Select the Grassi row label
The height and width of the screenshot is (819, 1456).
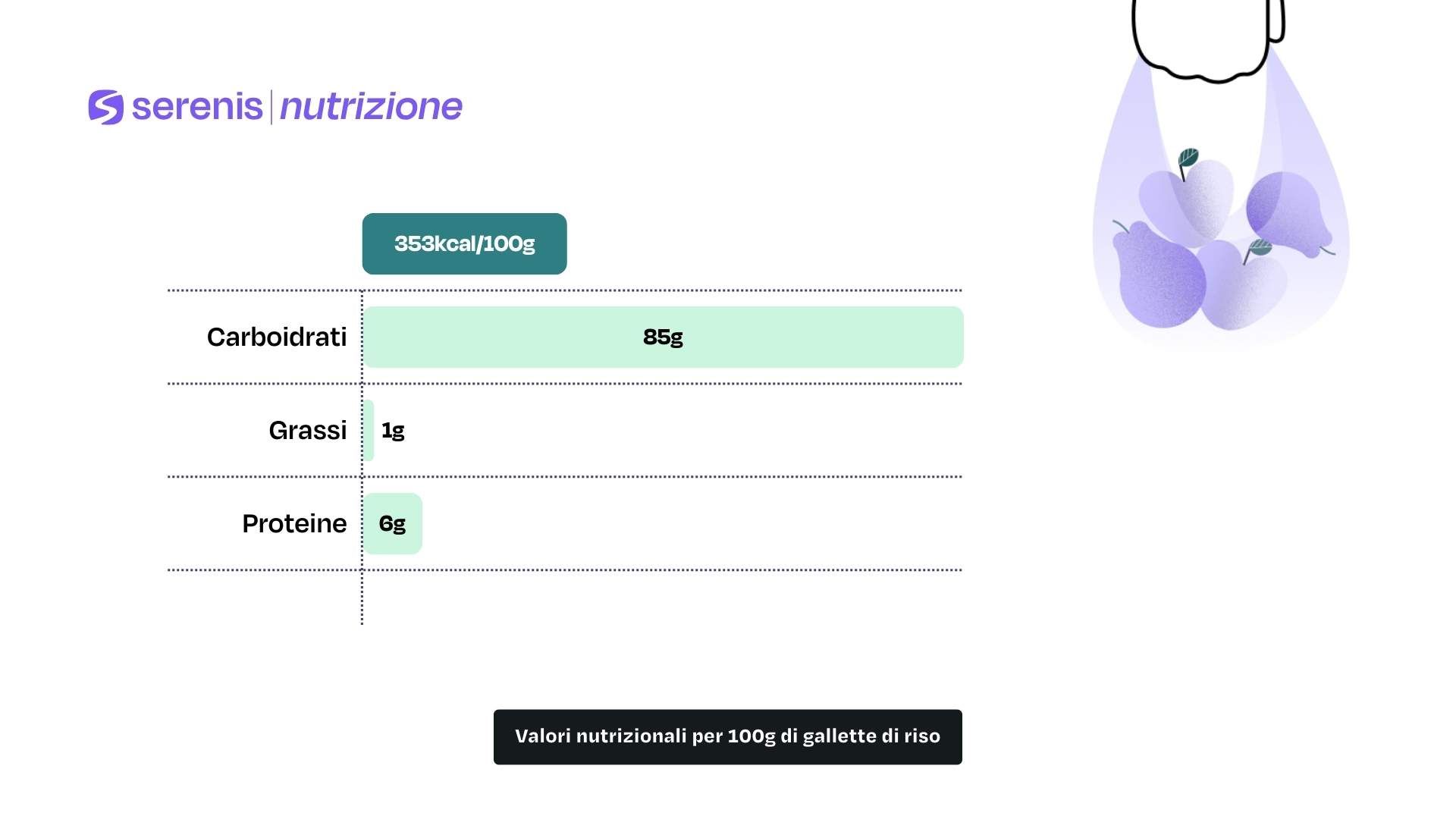point(307,431)
